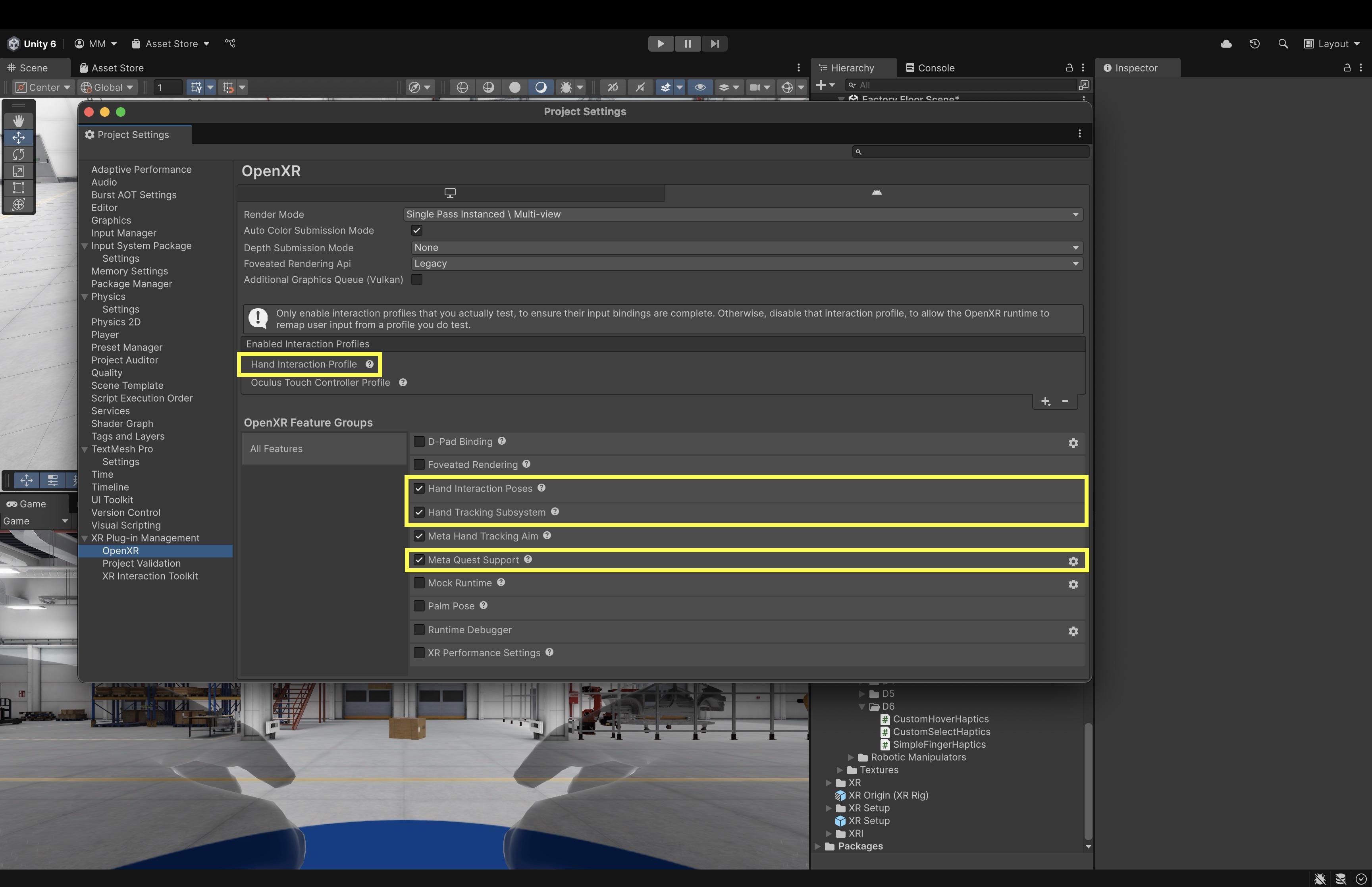Enable the Foveated Rendering checkbox
The height and width of the screenshot is (887, 1372).
[419, 465]
